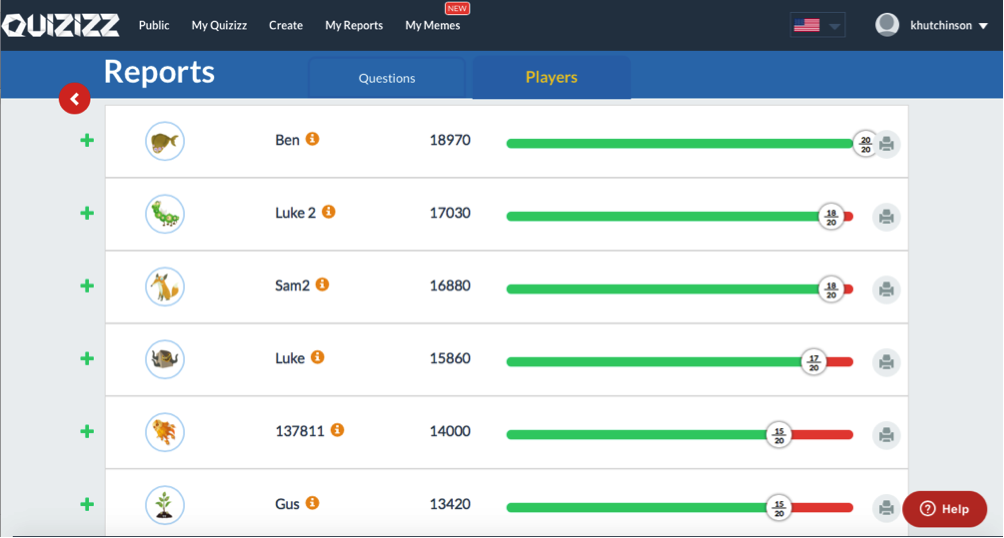
Task: Click the red Help button
Action: (944, 509)
